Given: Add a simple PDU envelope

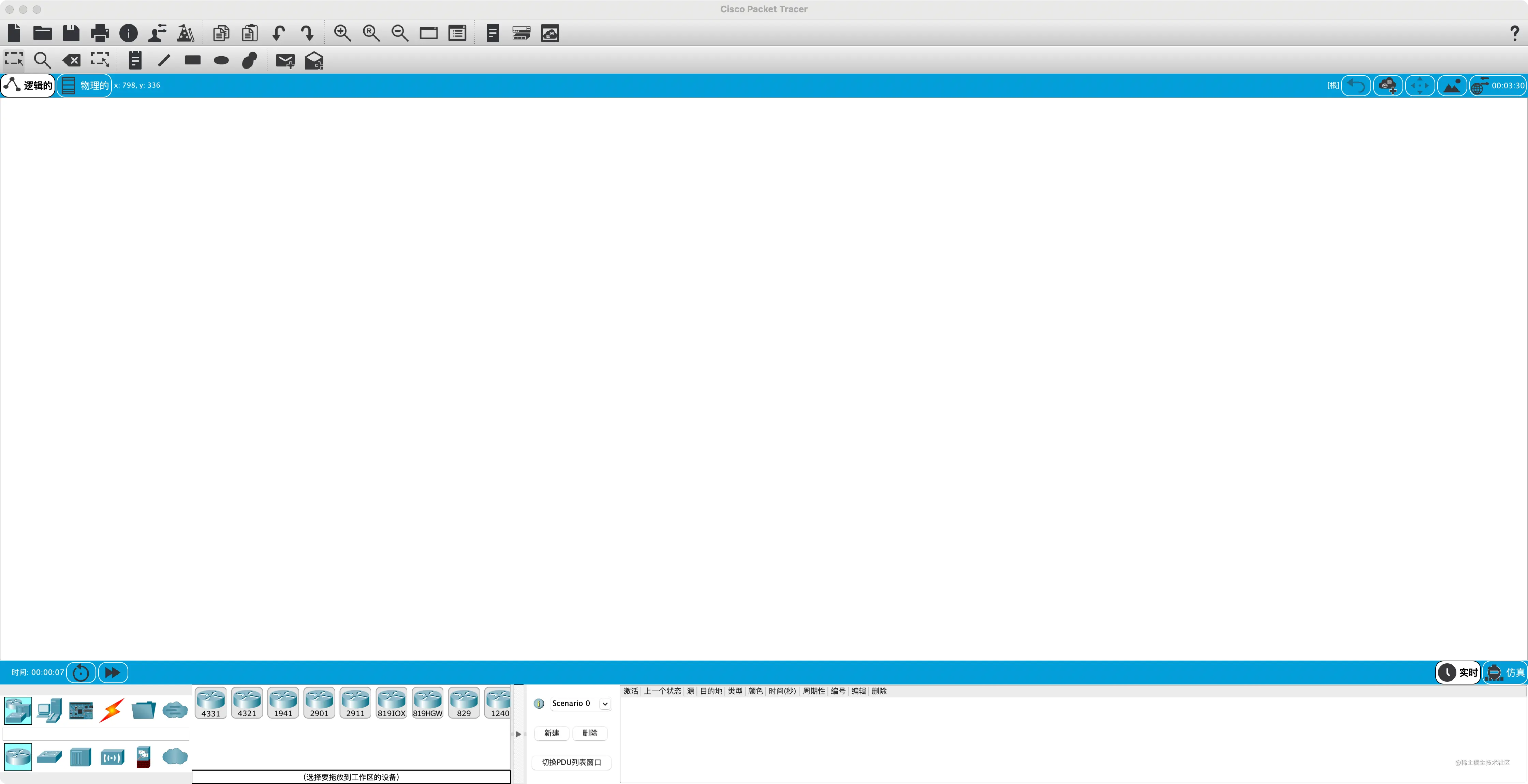Looking at the screenshot, I should (x=285, y=60).
